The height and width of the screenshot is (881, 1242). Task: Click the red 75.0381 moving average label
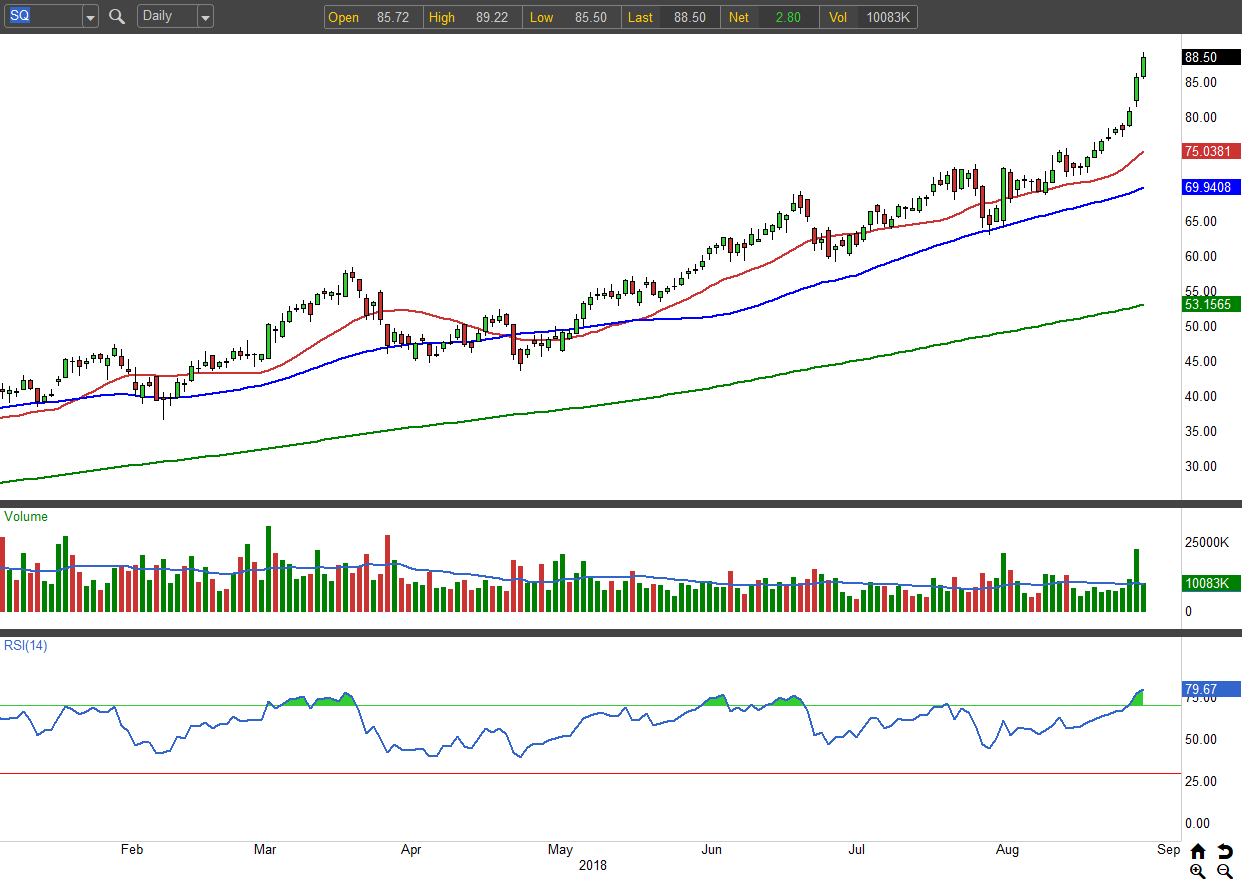1211,151
